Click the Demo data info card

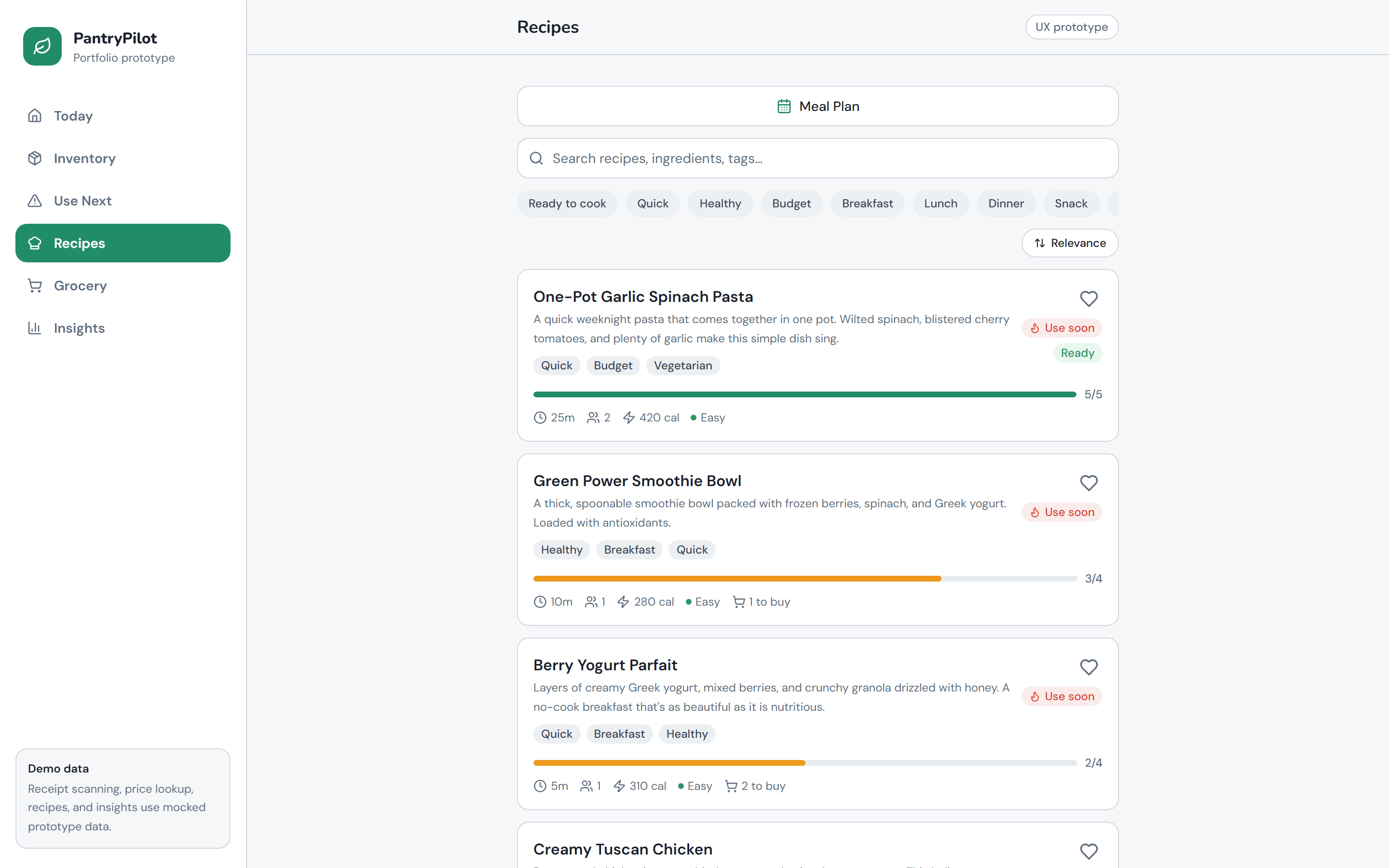123,798
